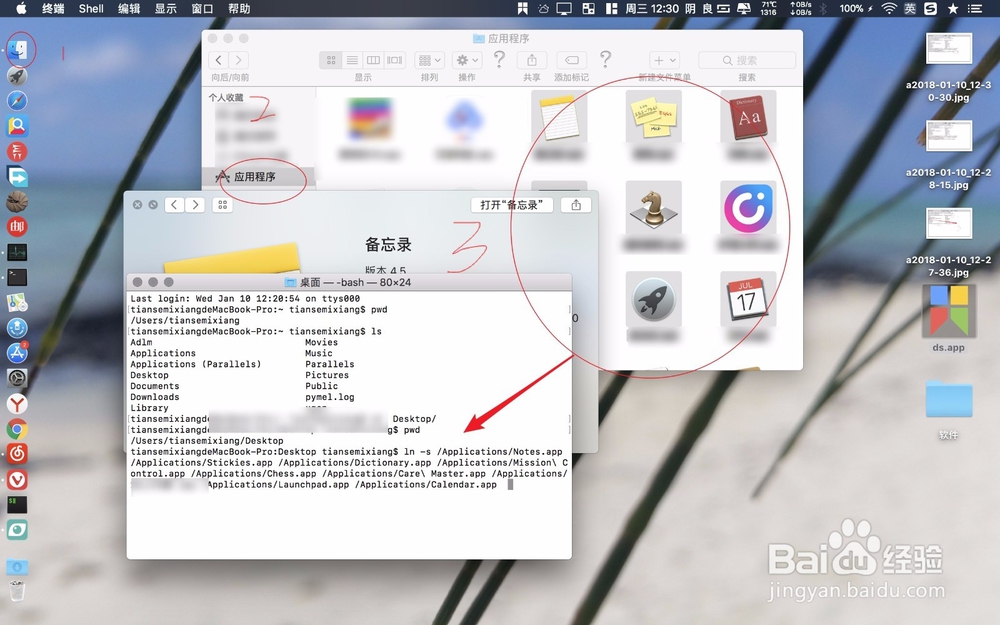Enable icon view in the Finder toolbar
The height and width of the screenshot is (625, 1000).
click(331, 60)
